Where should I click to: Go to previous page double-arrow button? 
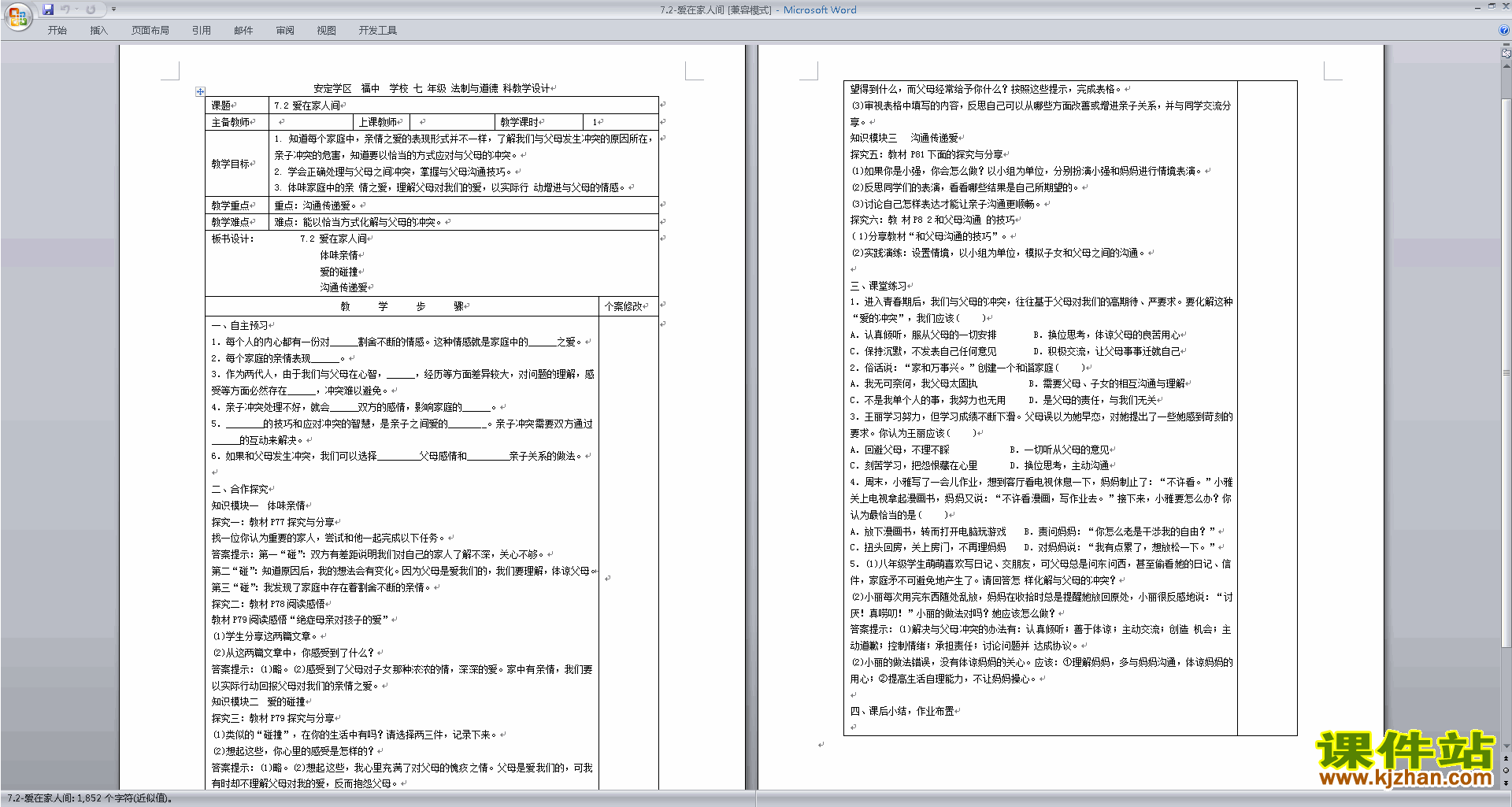(1506, 758)
